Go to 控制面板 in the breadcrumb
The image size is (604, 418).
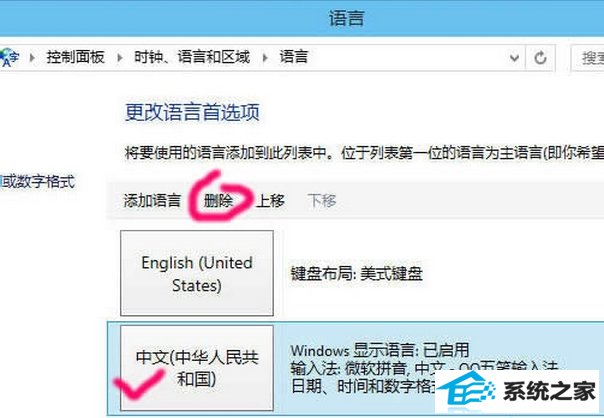(x=76, y=57)
